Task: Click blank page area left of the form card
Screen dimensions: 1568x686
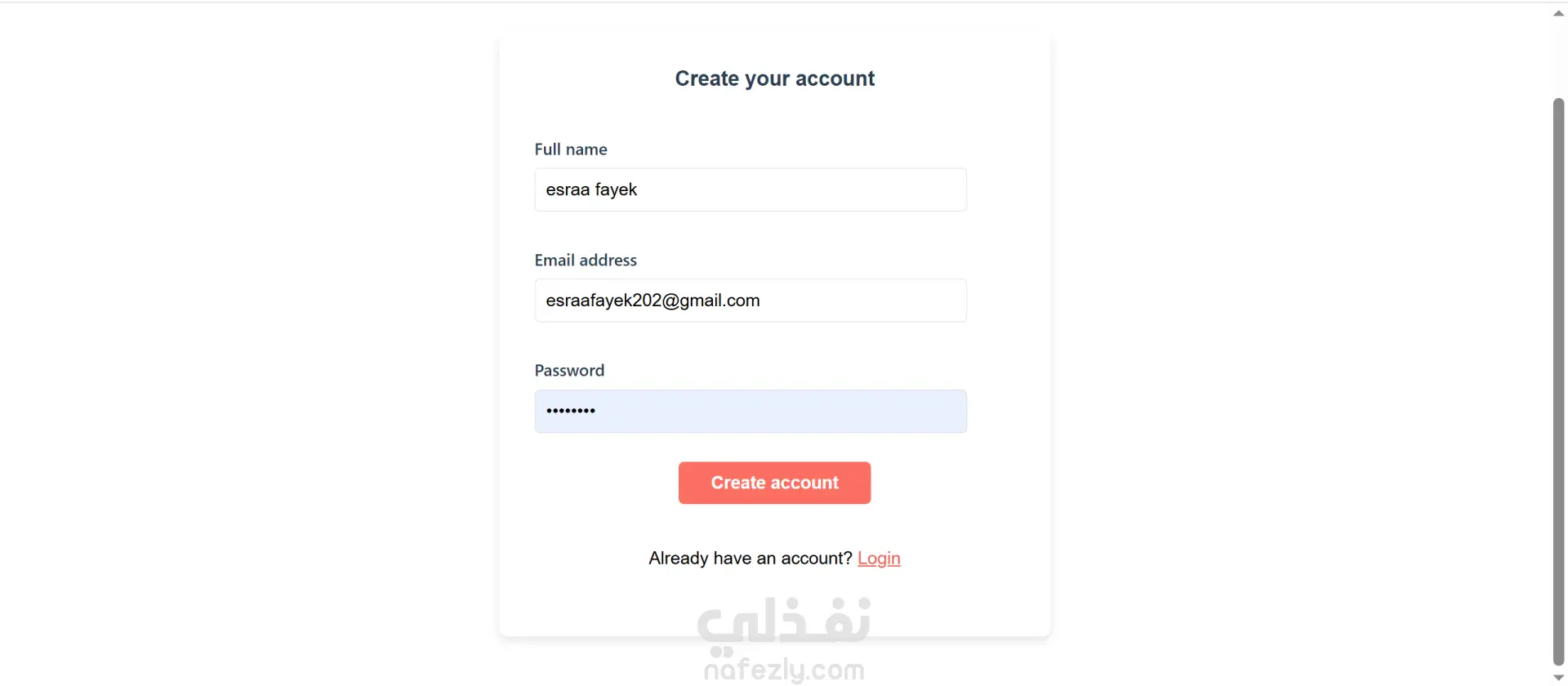Action: coord(245,327)
